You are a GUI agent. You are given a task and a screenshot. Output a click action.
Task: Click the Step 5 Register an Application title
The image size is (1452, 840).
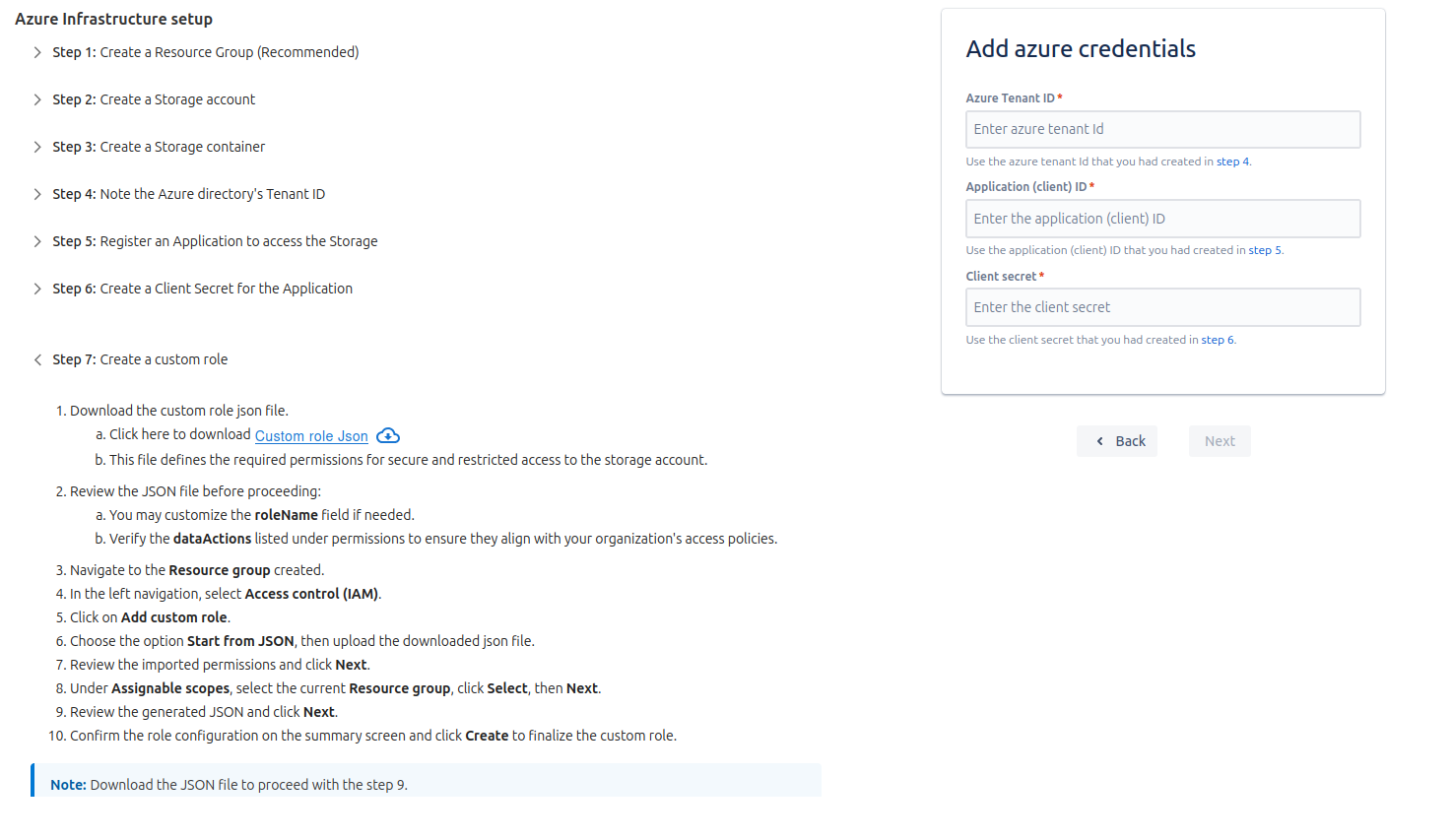click(x=215, y=241)
